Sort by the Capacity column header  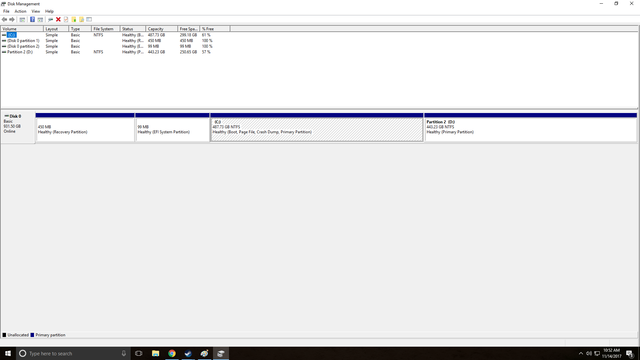click(162, 29)
